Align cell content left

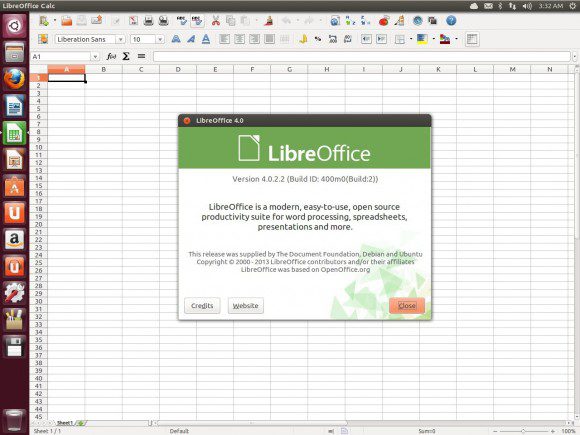(x=225, y=39)
